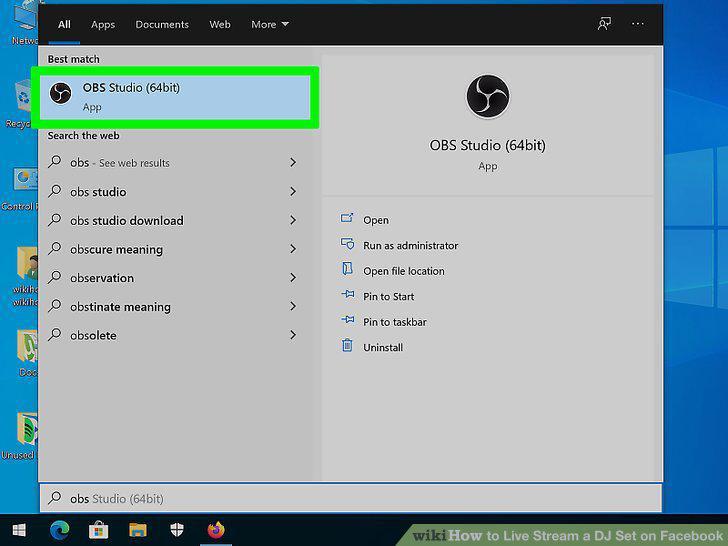Open the three-dot options menu

coord(637,24)
